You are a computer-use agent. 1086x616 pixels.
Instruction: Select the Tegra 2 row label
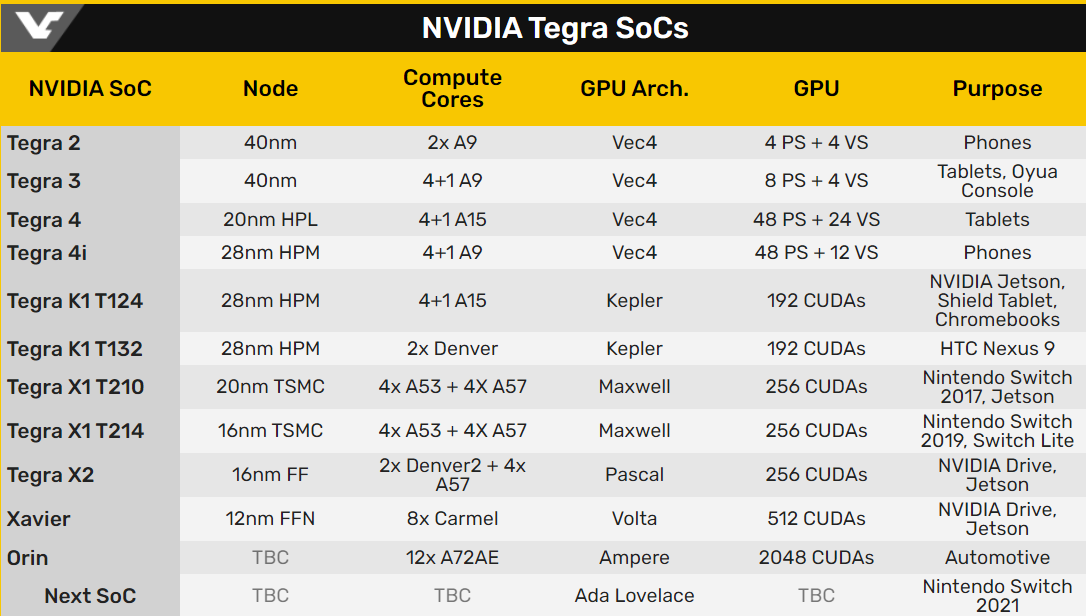tap(44, 143)
